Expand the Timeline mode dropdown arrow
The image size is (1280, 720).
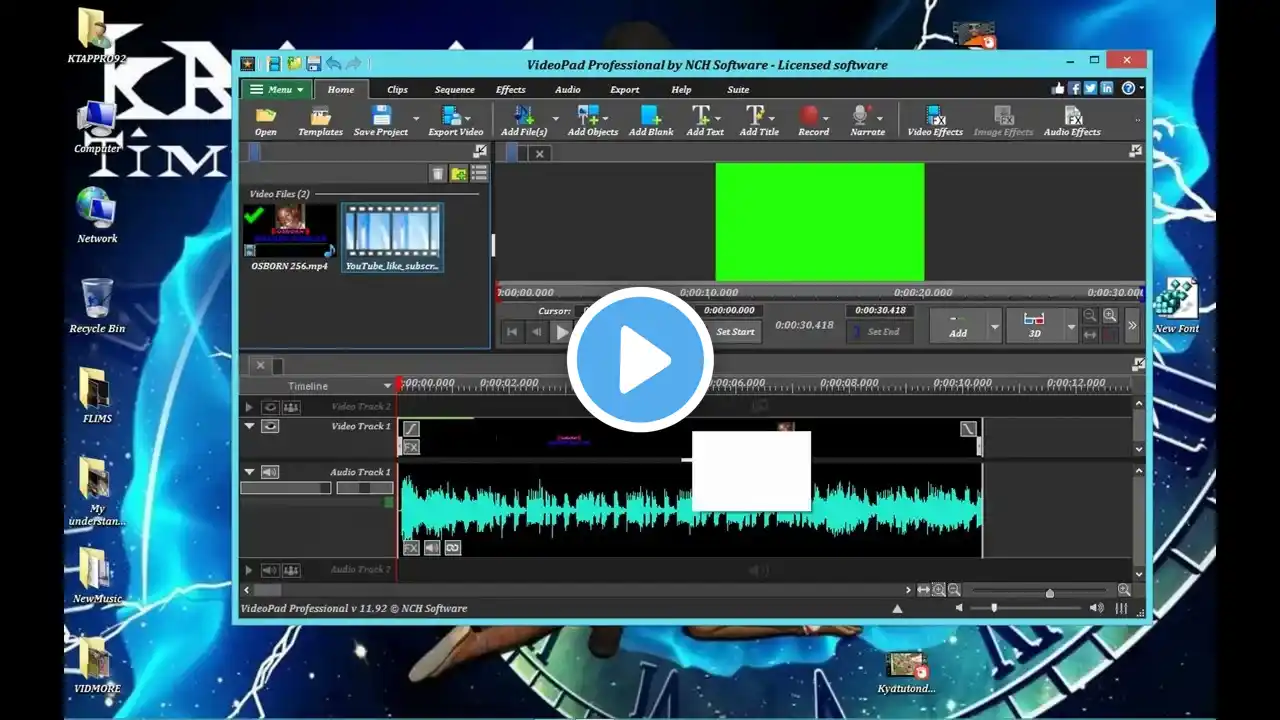tap(387, 386)
